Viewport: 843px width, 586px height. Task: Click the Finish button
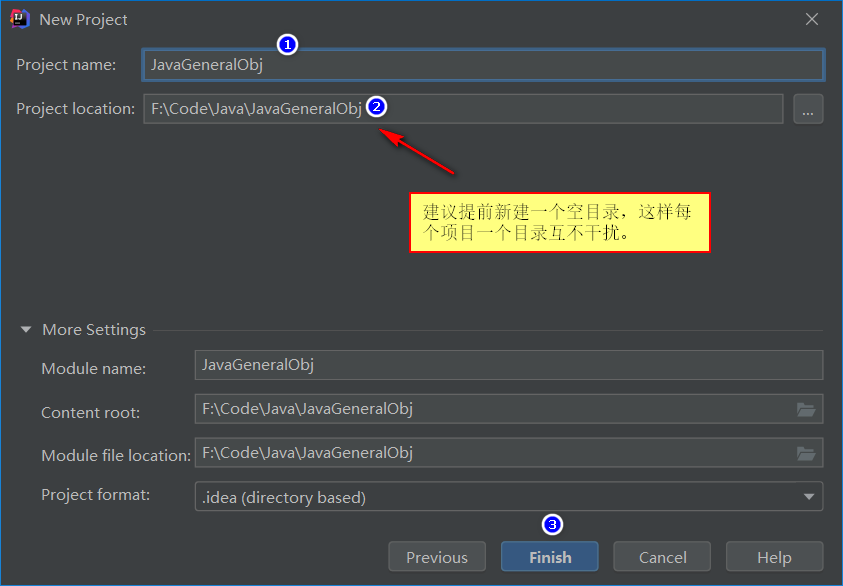tap(549, 556)
